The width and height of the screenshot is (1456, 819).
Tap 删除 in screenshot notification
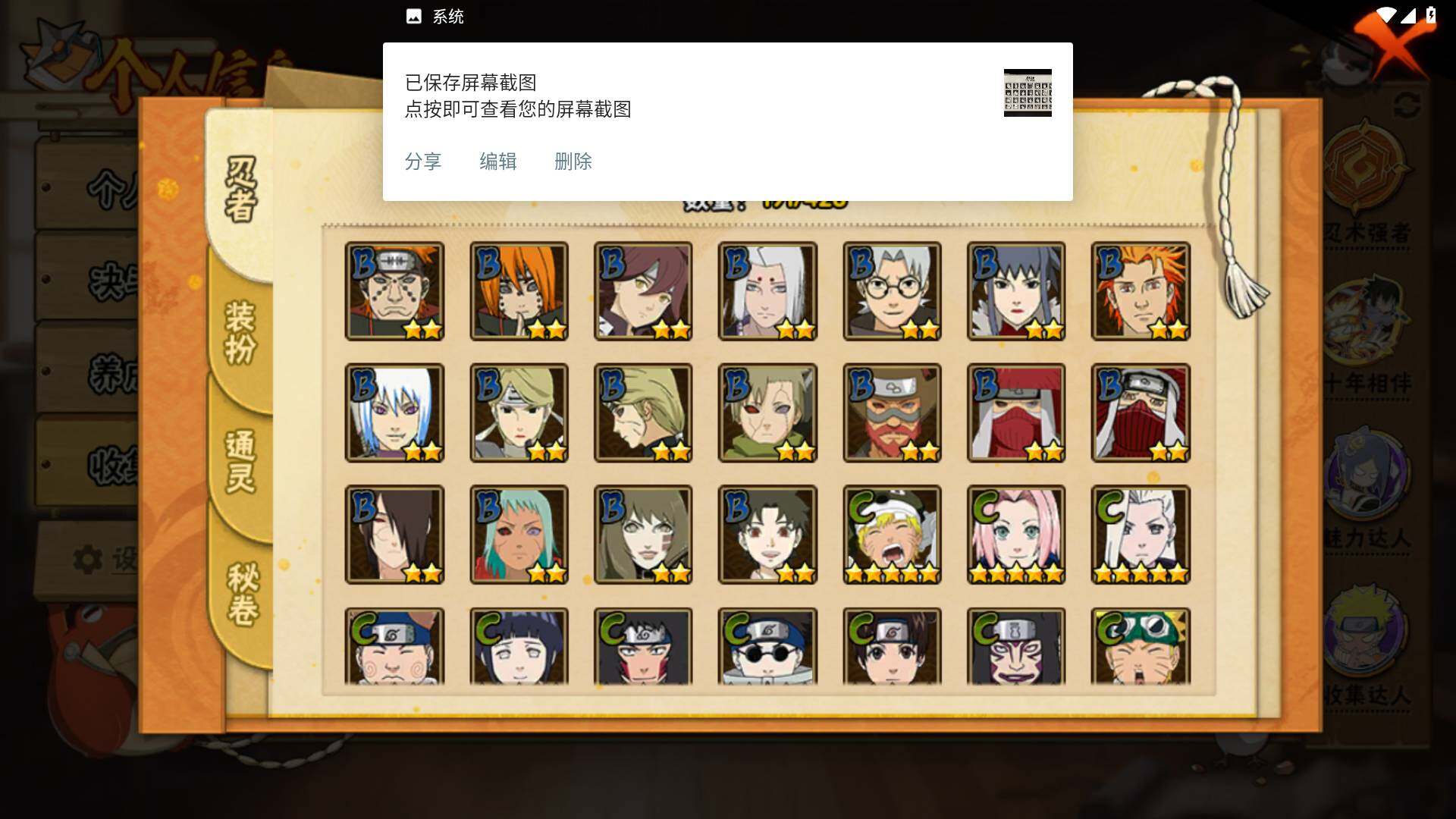pyautogui.click(x=573, y=162)
